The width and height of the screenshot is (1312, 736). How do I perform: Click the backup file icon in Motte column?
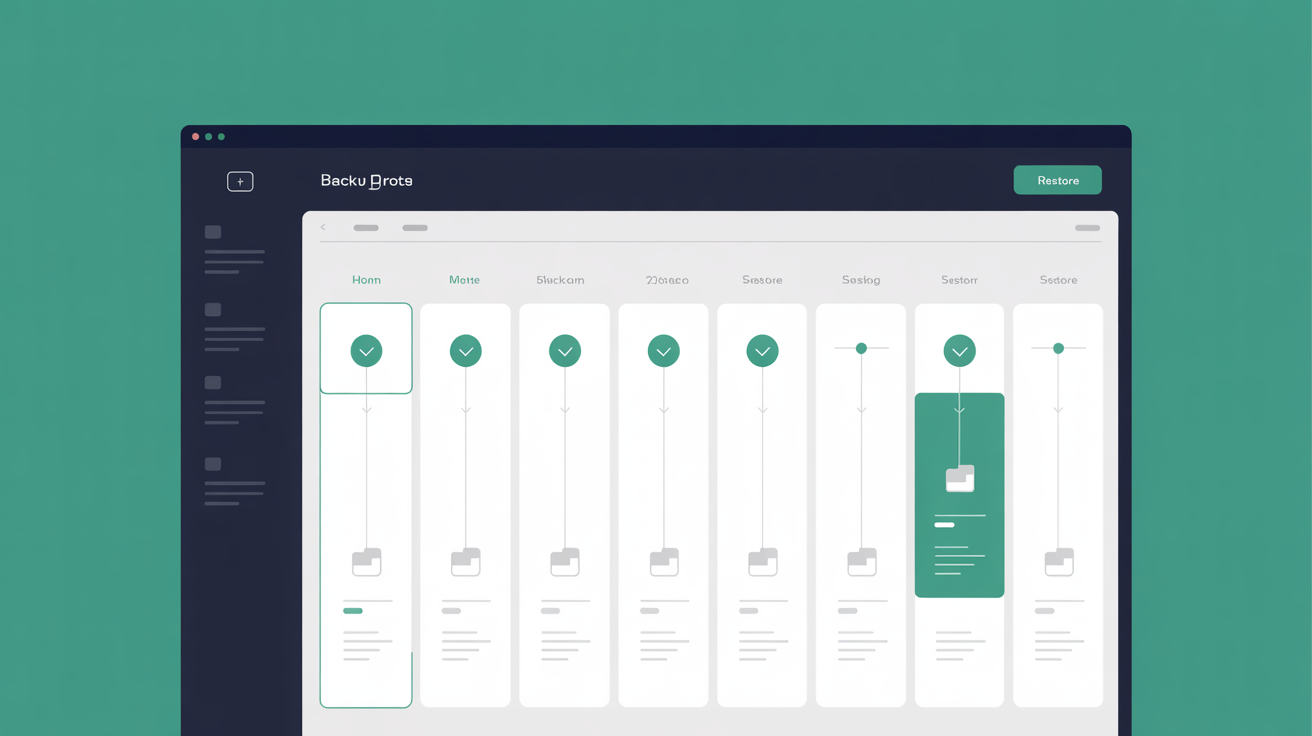coord(465,562)
